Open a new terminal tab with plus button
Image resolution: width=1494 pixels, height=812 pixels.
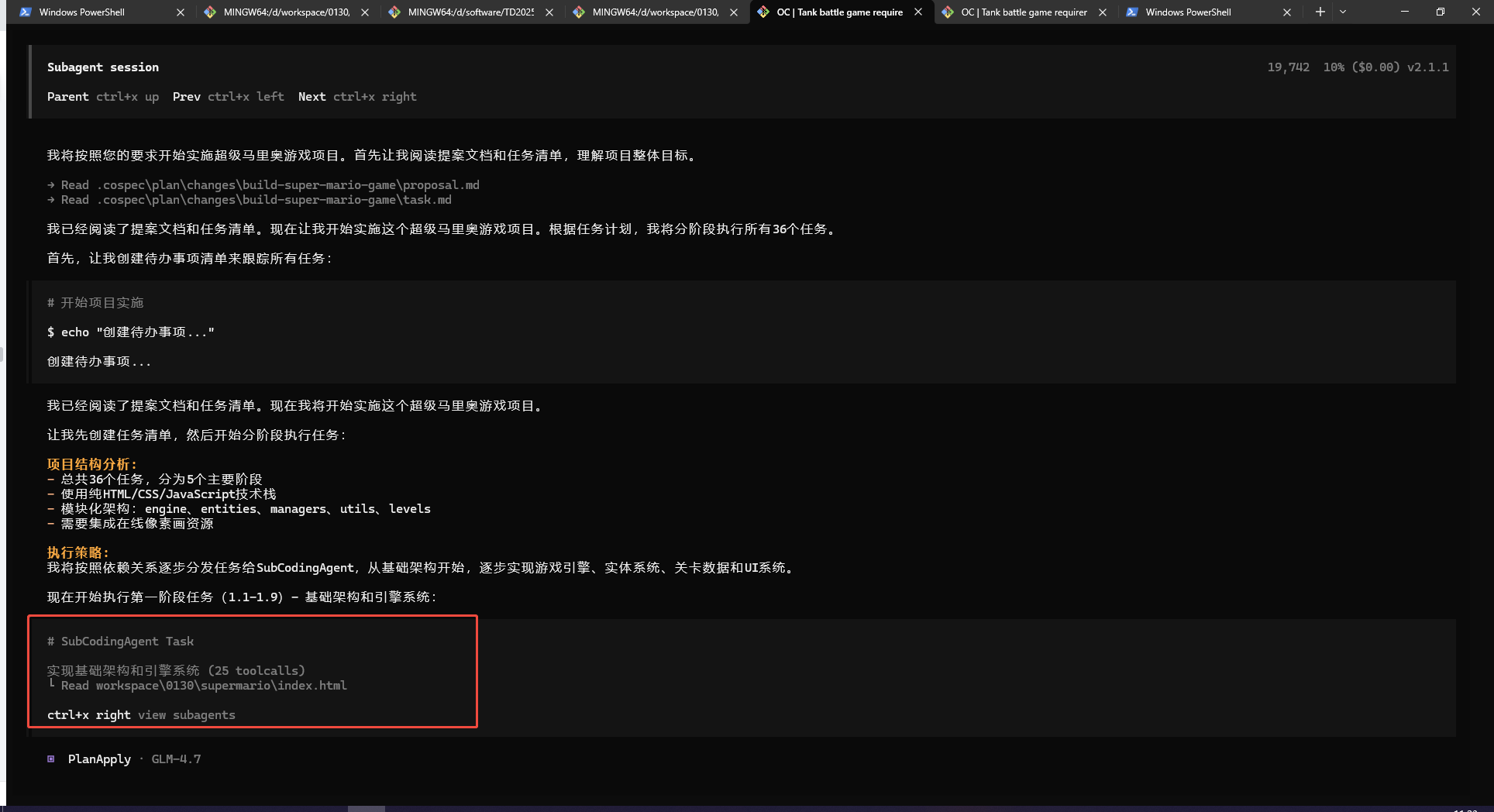point(1320,12)
